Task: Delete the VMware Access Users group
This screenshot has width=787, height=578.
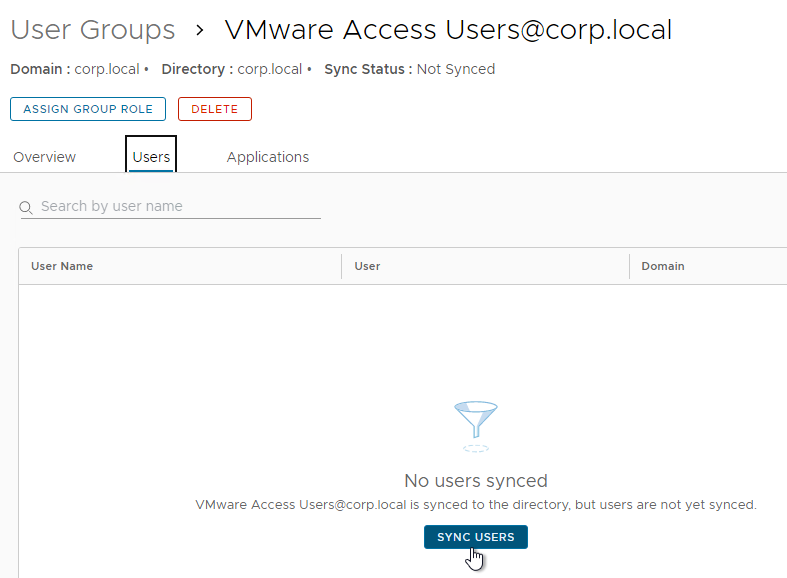Action: click(x=215, y=109)
